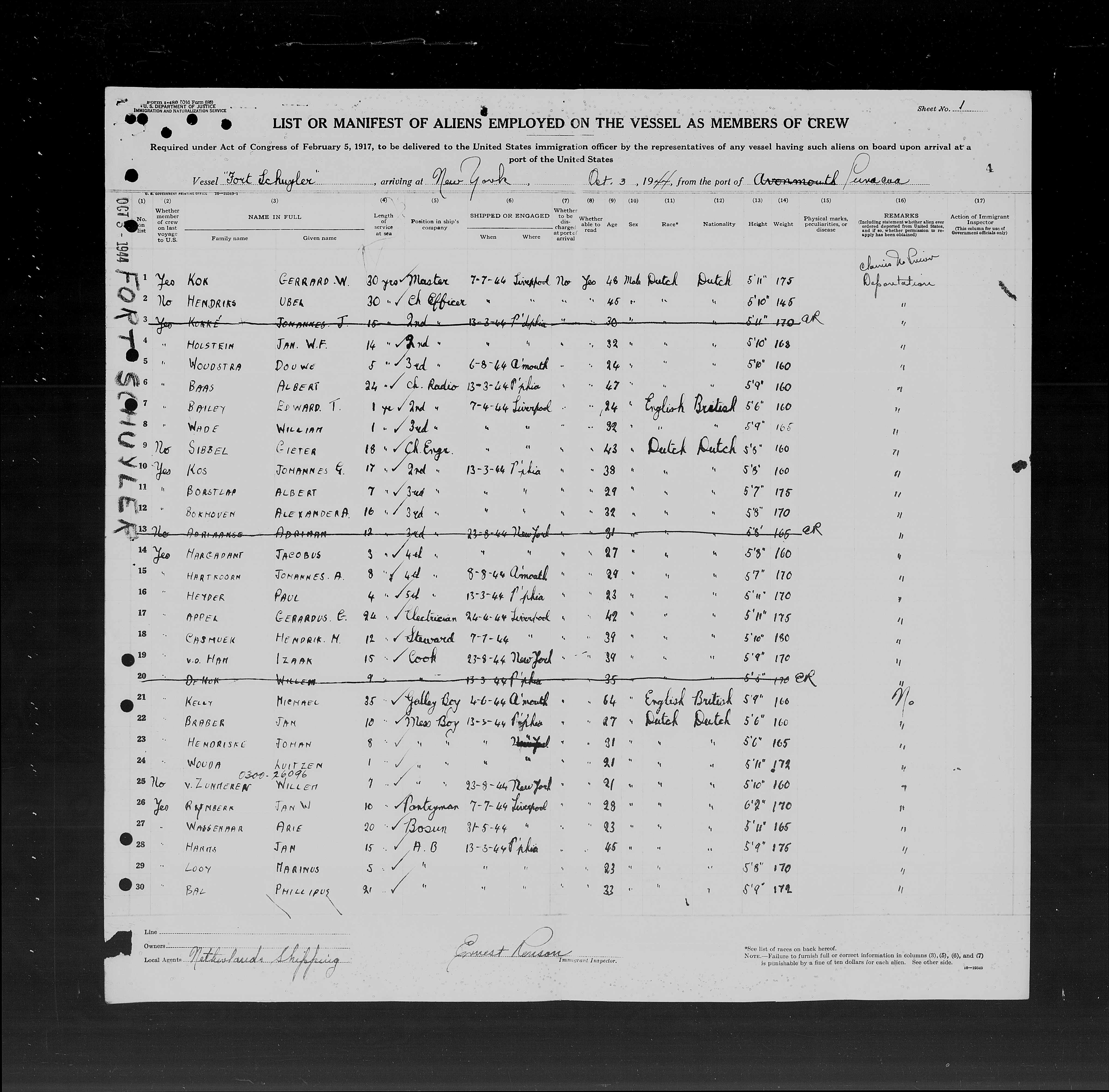Click the surname KELLY
Image resolution: width=1109 pixels, height=1092 pixels.
pyautogui.click(x=199, y=702)
